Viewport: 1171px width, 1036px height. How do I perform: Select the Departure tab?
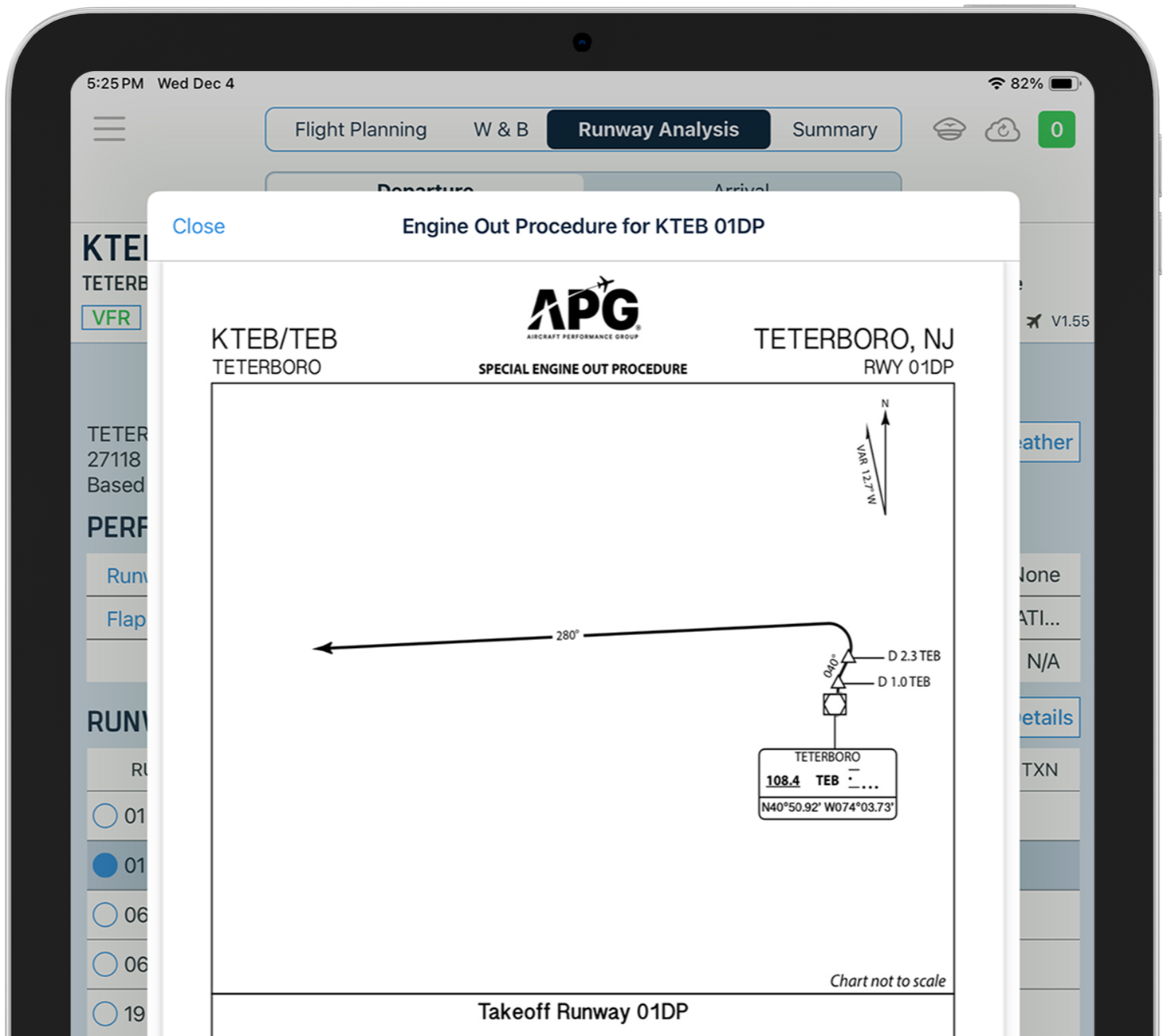425,183
